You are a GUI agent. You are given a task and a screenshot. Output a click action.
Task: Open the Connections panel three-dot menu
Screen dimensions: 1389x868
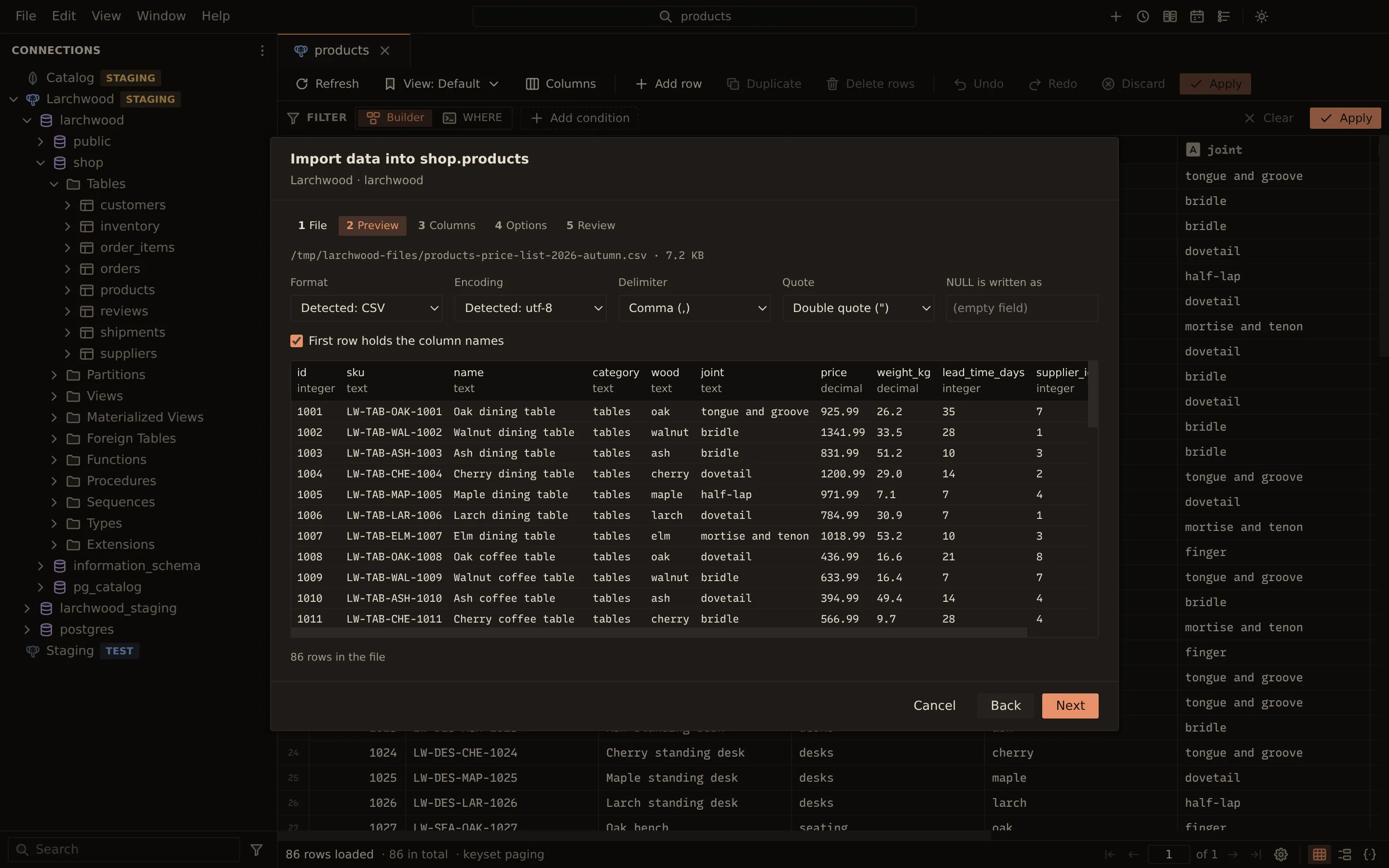[262, 51]
